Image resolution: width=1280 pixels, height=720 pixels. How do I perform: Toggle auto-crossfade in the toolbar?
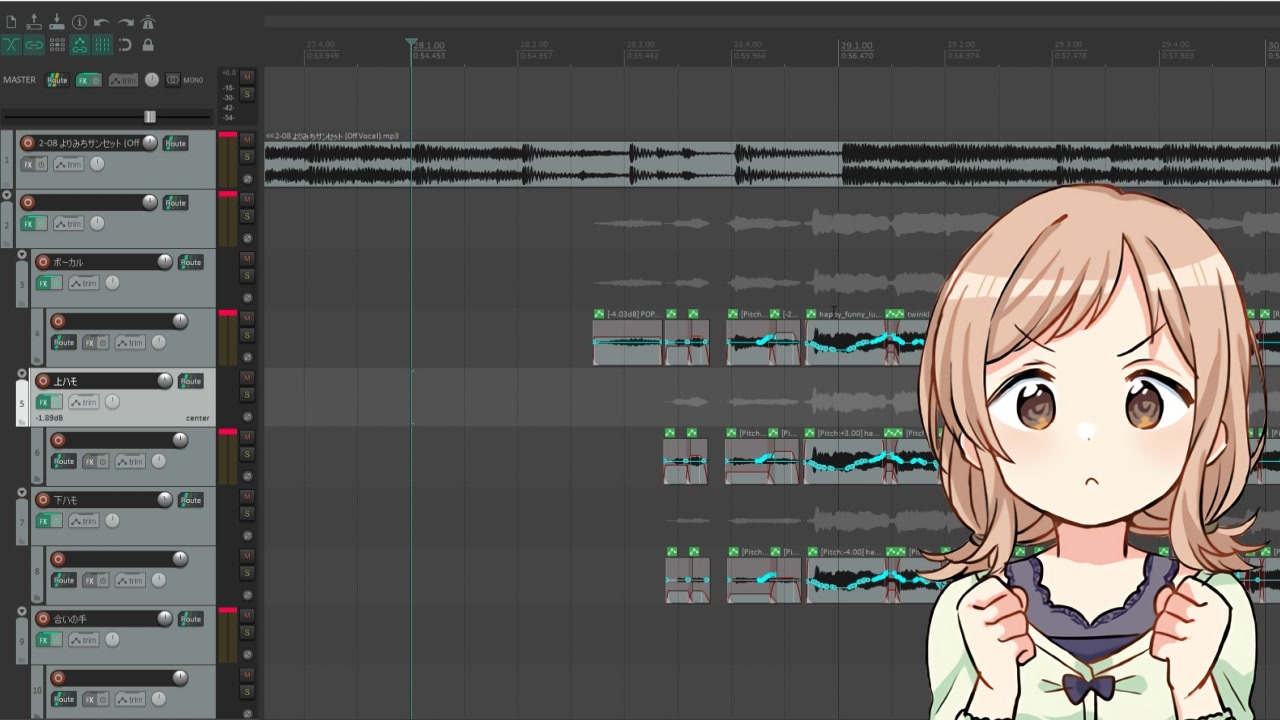click(x=11, y=45)
